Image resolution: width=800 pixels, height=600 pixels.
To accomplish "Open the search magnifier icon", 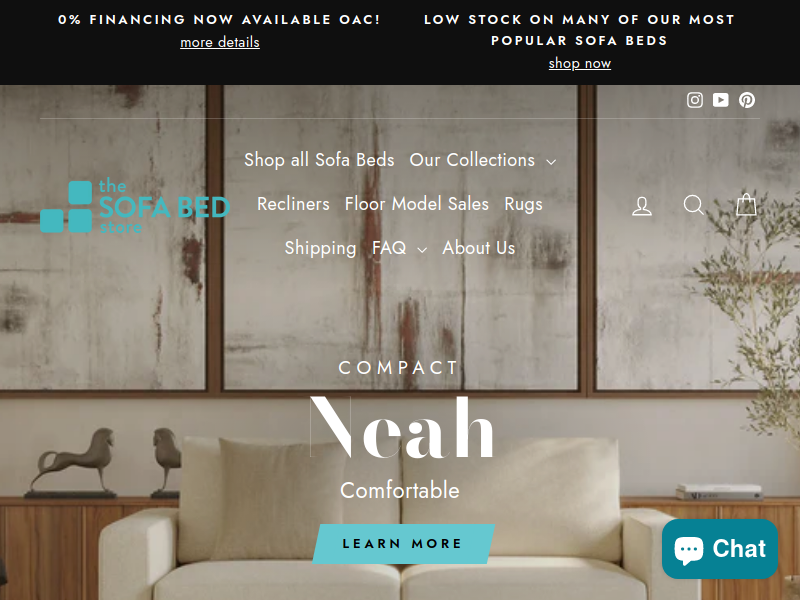I will [693, 205].
